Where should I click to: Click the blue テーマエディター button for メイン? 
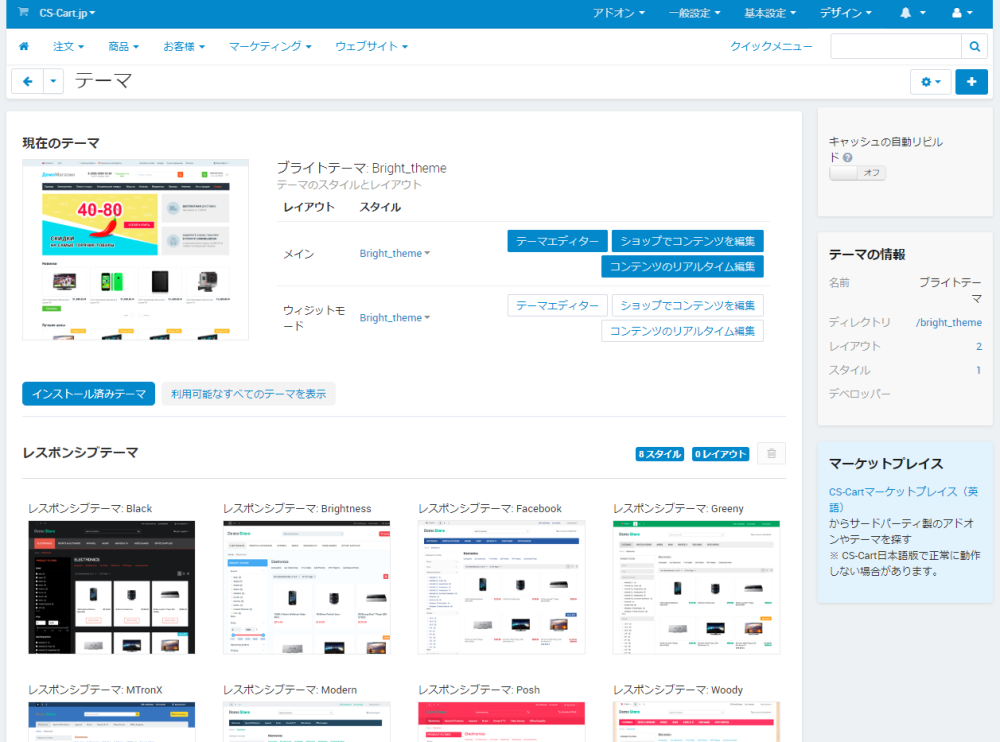coord(557,241)
